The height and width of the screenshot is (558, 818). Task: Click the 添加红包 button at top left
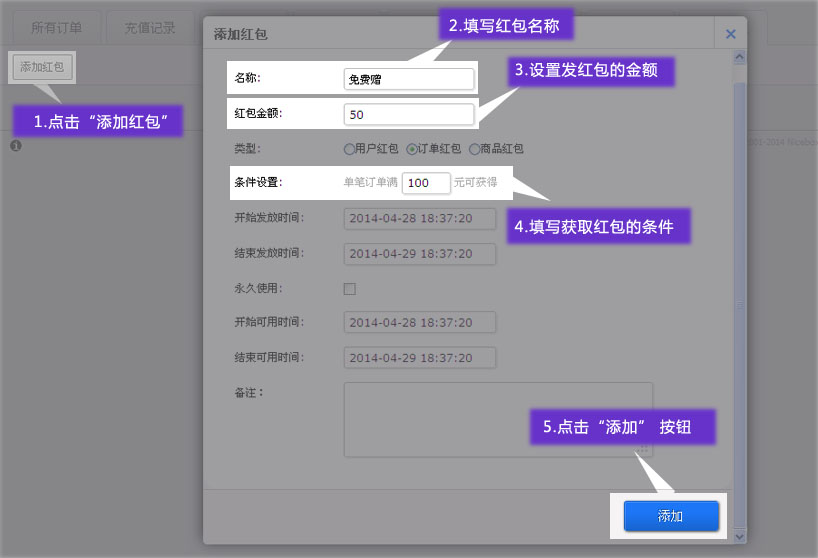(x=42, y=67)
